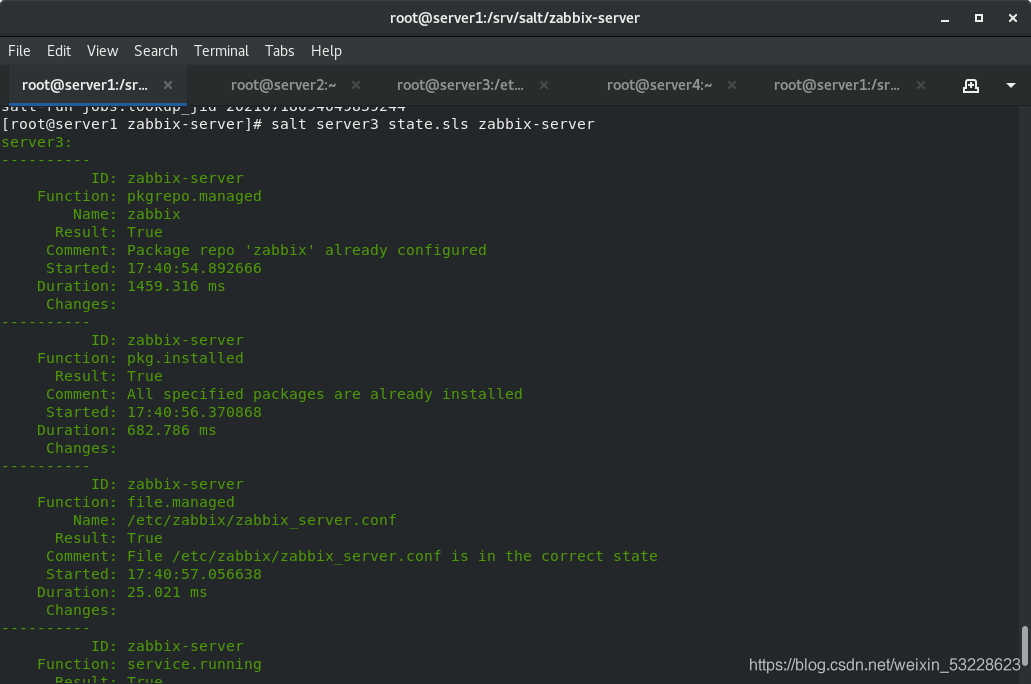This screenshot has width=1031, height=684.
Task: Click '/etc/zabbix/zabbix_server.conf' name value
Action: [262, 520]
